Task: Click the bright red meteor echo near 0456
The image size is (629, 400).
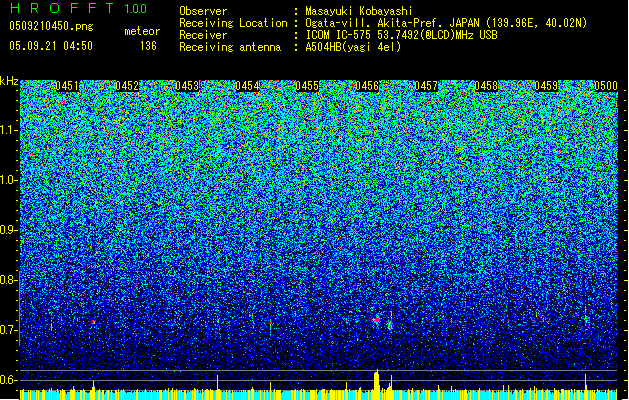Action: click(x=377, y=320)
